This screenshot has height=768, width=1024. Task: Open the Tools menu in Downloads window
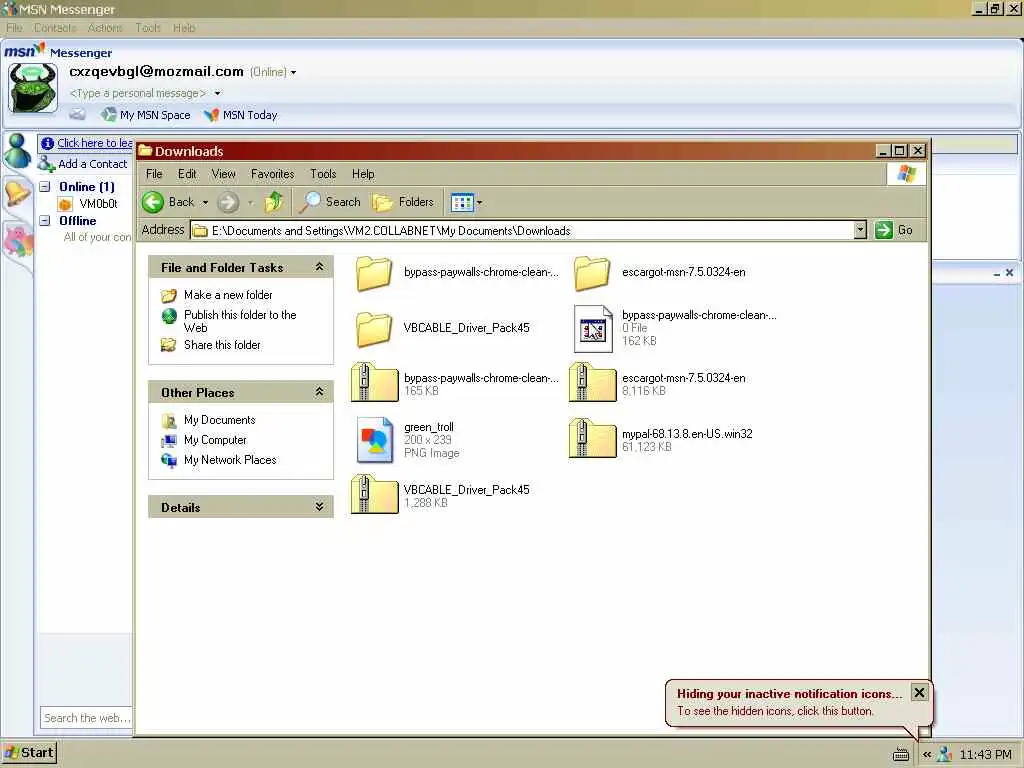[x=323, y=174]
